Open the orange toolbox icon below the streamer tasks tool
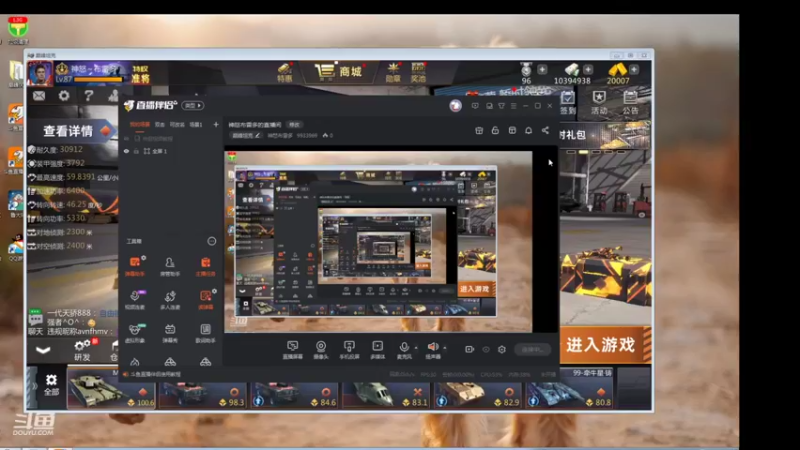800x450 pixels. tap(206, 299)
